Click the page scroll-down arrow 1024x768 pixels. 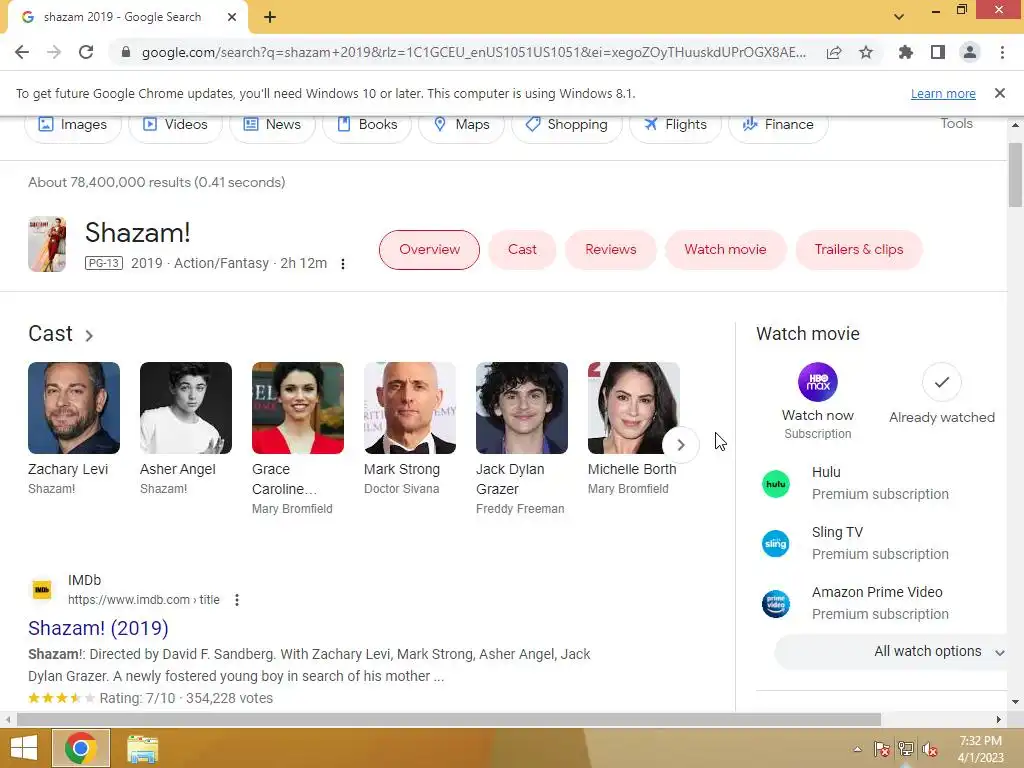pos(1015,702)
